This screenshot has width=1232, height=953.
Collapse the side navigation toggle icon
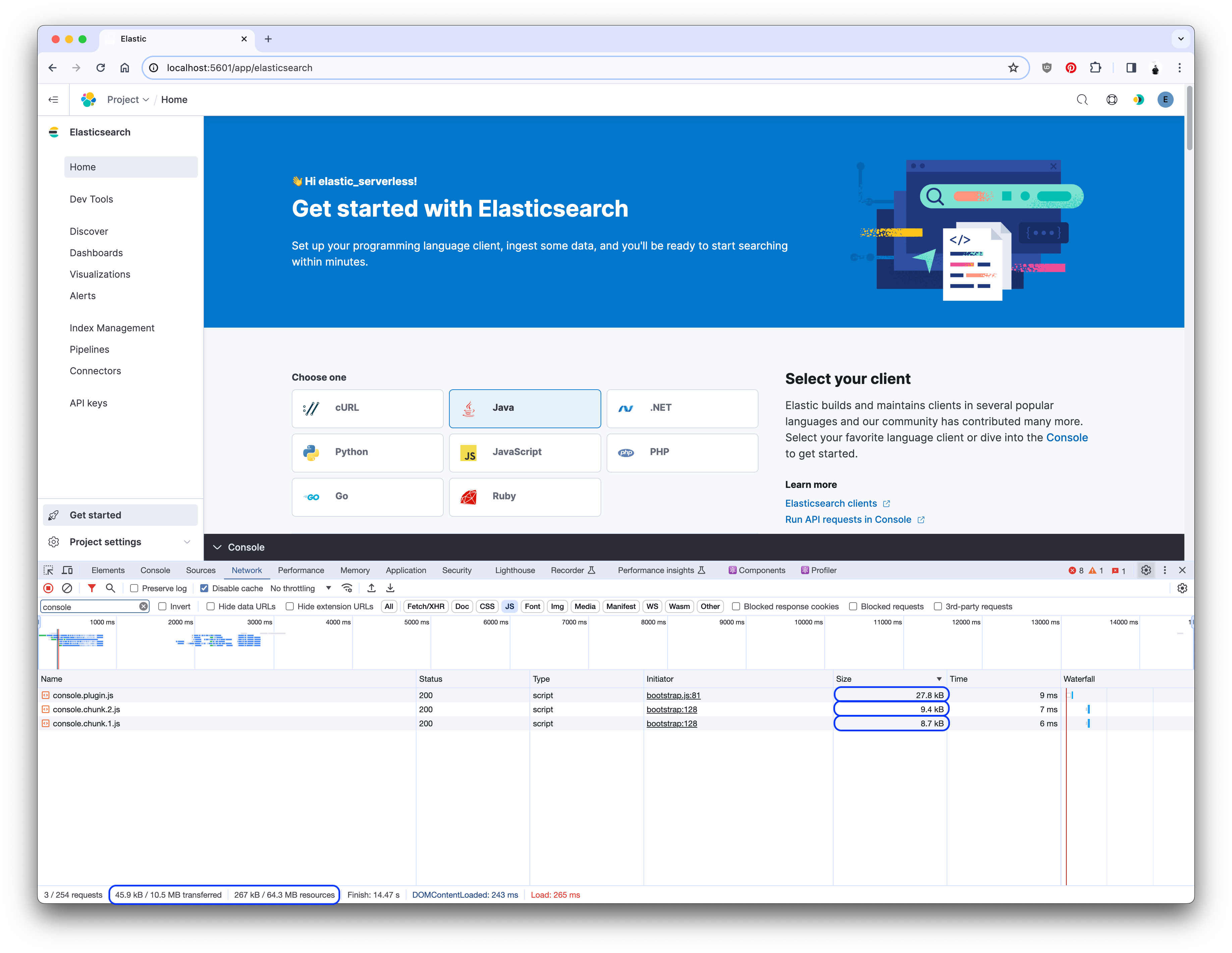(x=54, y=100)
